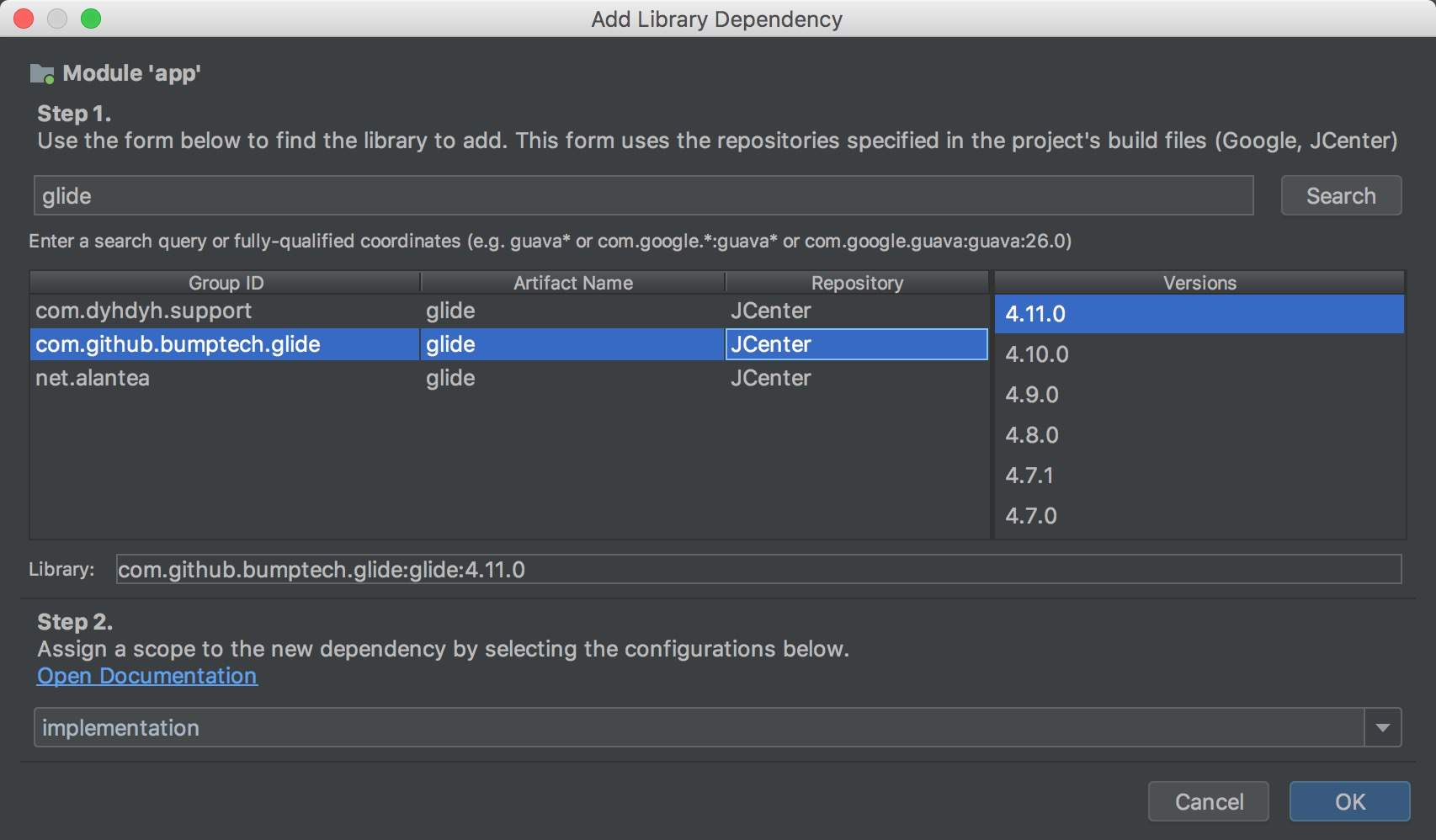Select version 4.11.0

tap(1199, 314)
